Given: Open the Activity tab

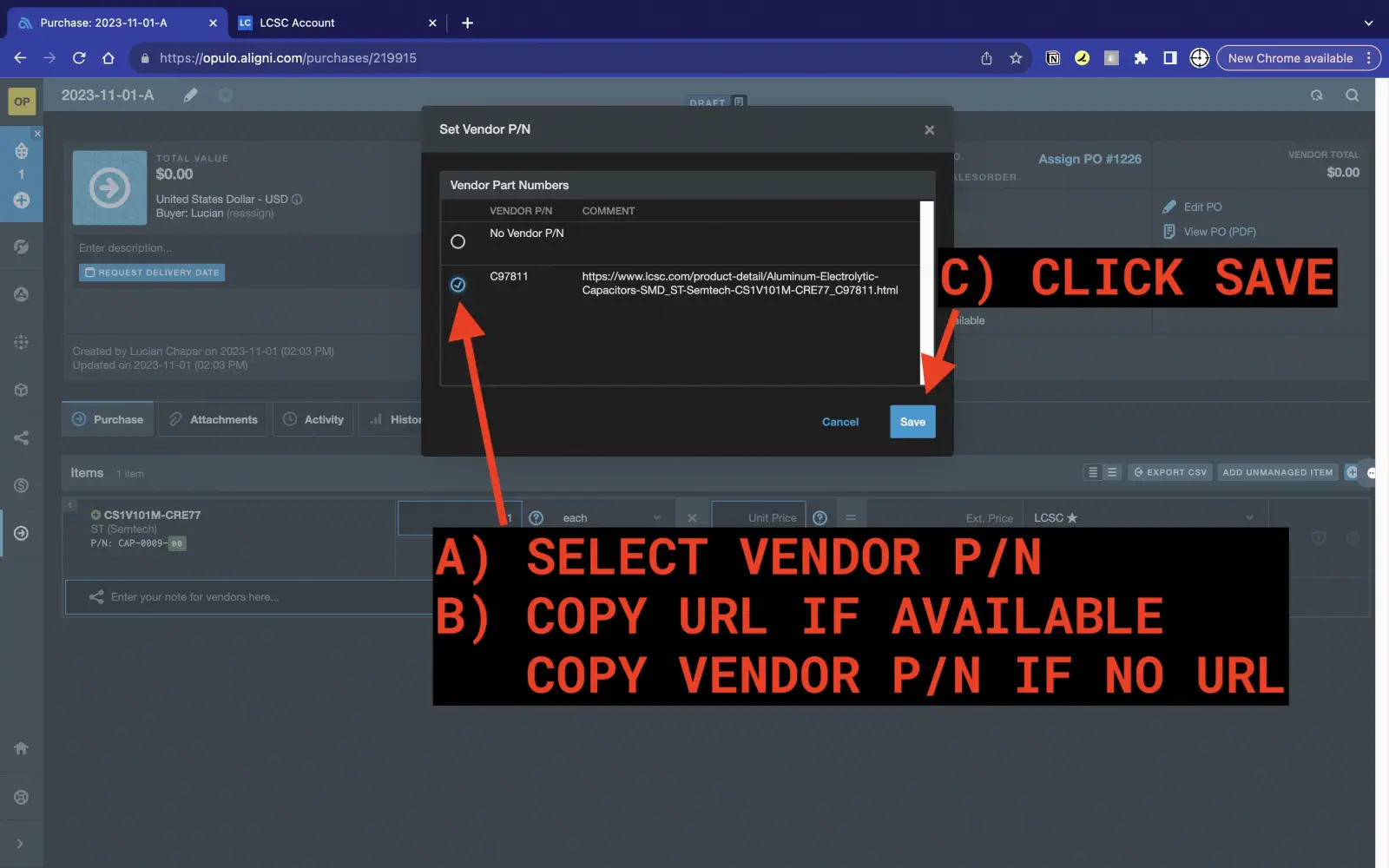Looking at the screenshot, I should 313,419.
